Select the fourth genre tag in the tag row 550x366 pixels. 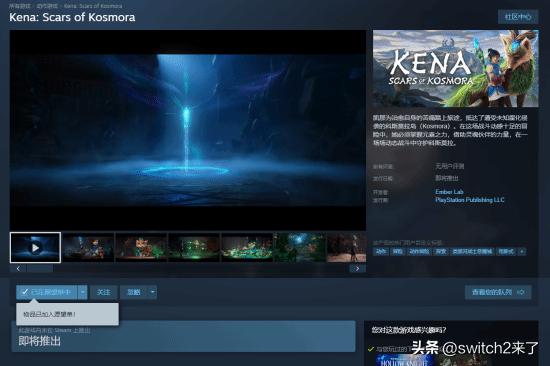click(x=441, y=251)
